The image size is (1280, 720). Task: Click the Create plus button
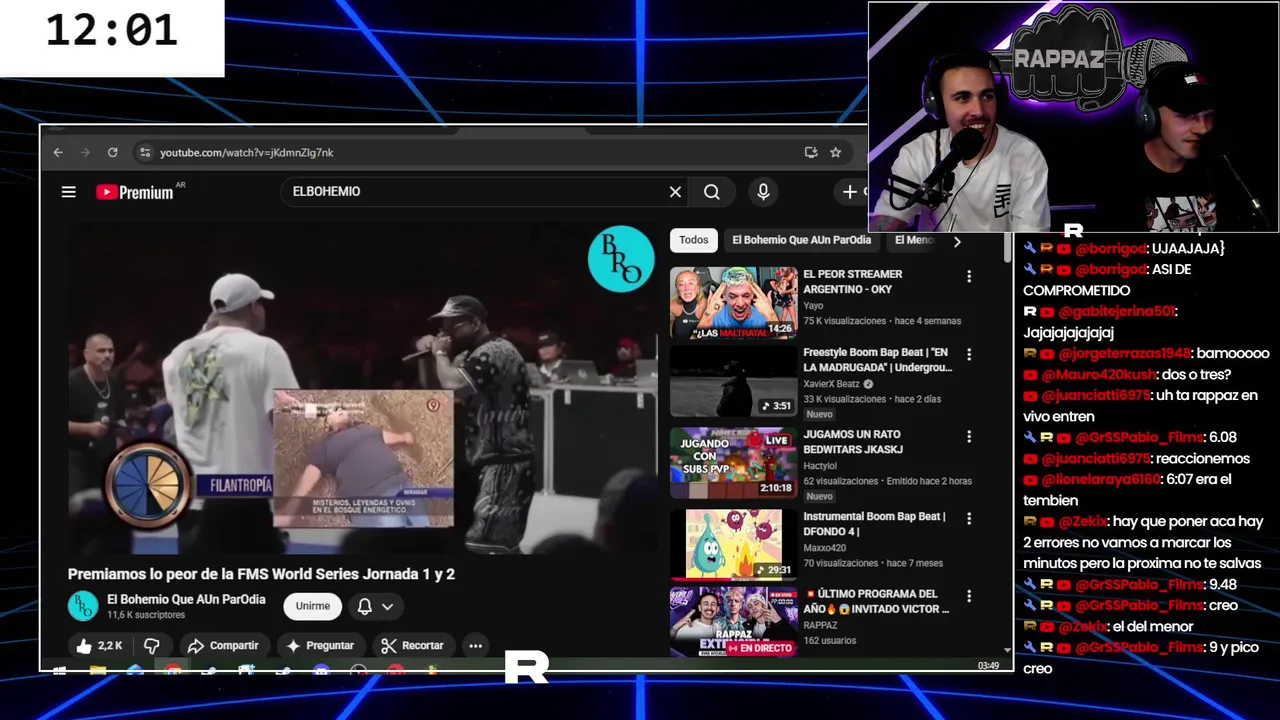(851, 192)
